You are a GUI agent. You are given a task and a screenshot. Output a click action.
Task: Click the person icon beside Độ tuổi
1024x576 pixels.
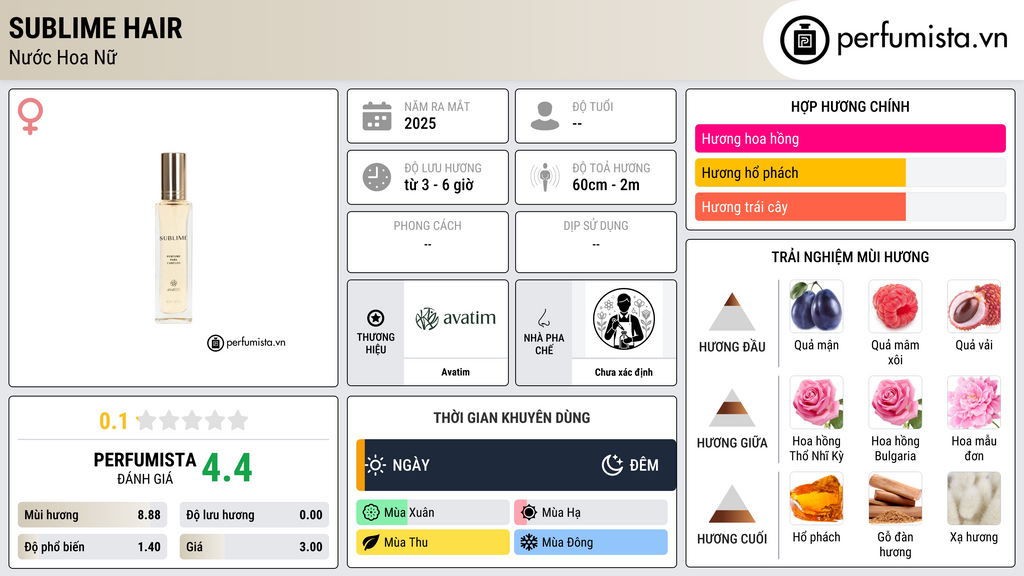(x=545, y=116)
